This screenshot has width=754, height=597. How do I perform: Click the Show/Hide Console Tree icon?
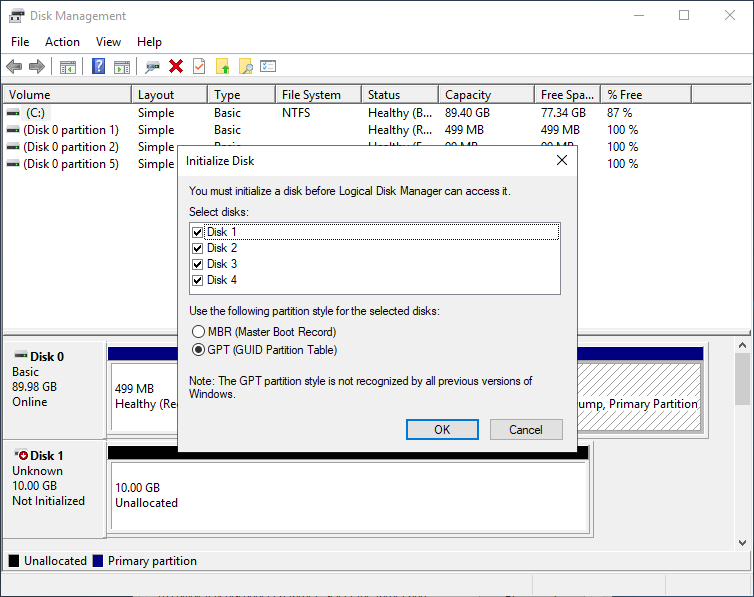click(68, 66)
